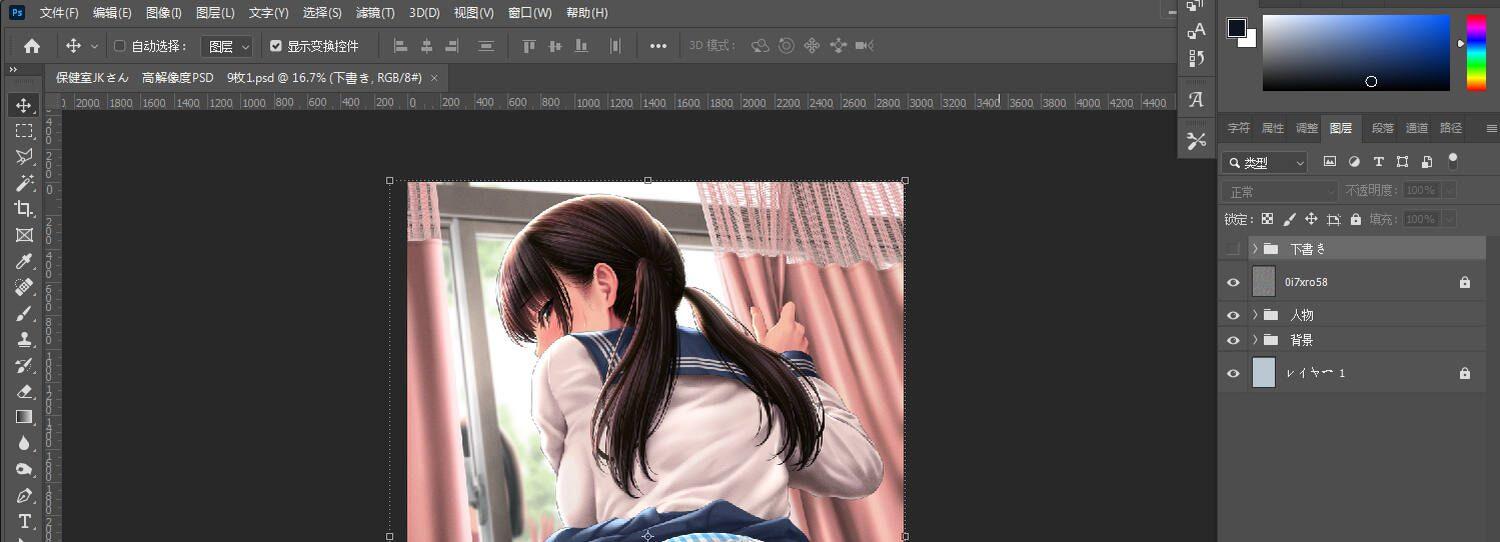1500x542 pixels.
Task: Click the Home button in options bar
Action: (x=32, y=46)
